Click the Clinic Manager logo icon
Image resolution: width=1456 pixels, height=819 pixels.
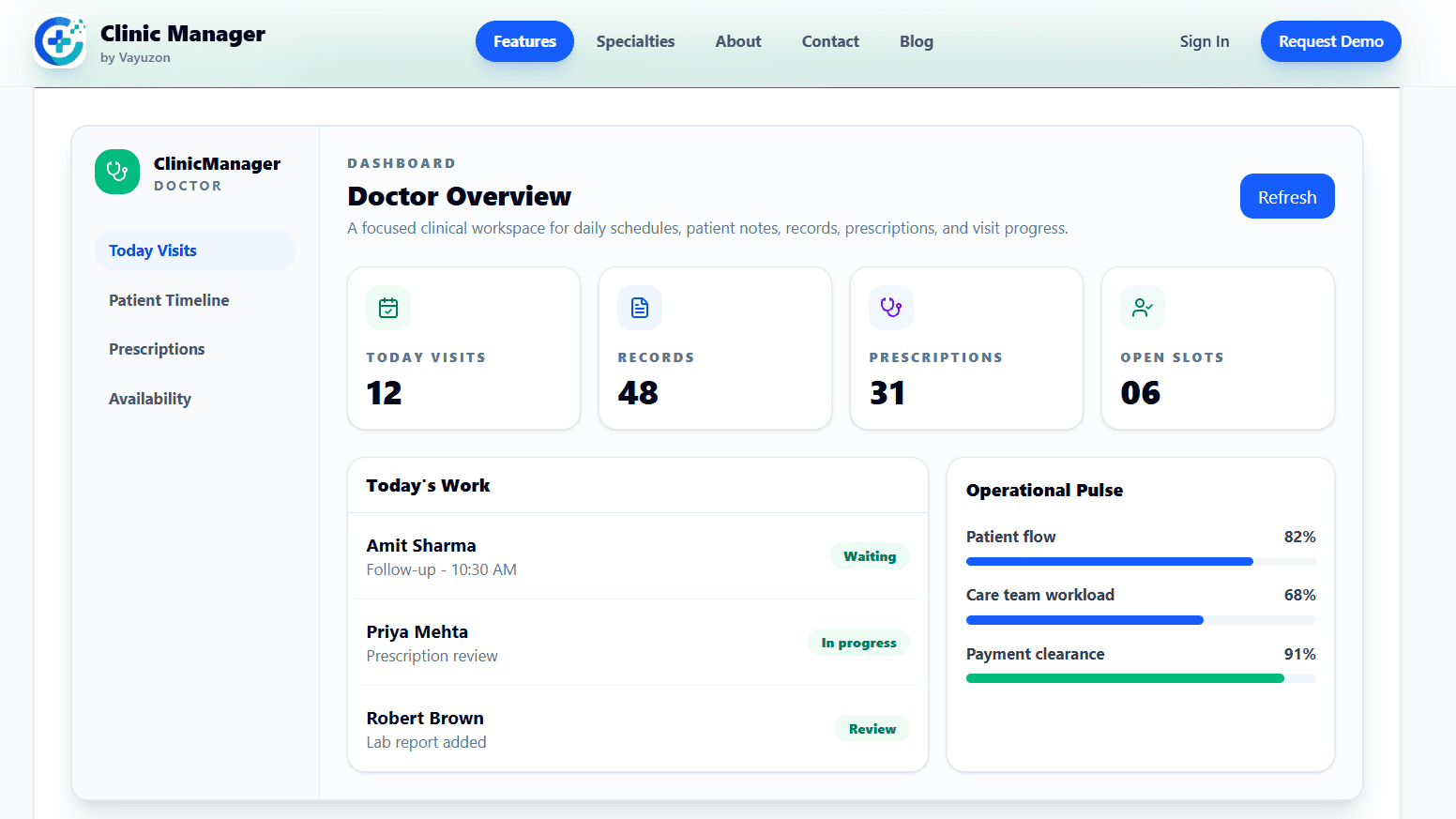pos(60,42)
